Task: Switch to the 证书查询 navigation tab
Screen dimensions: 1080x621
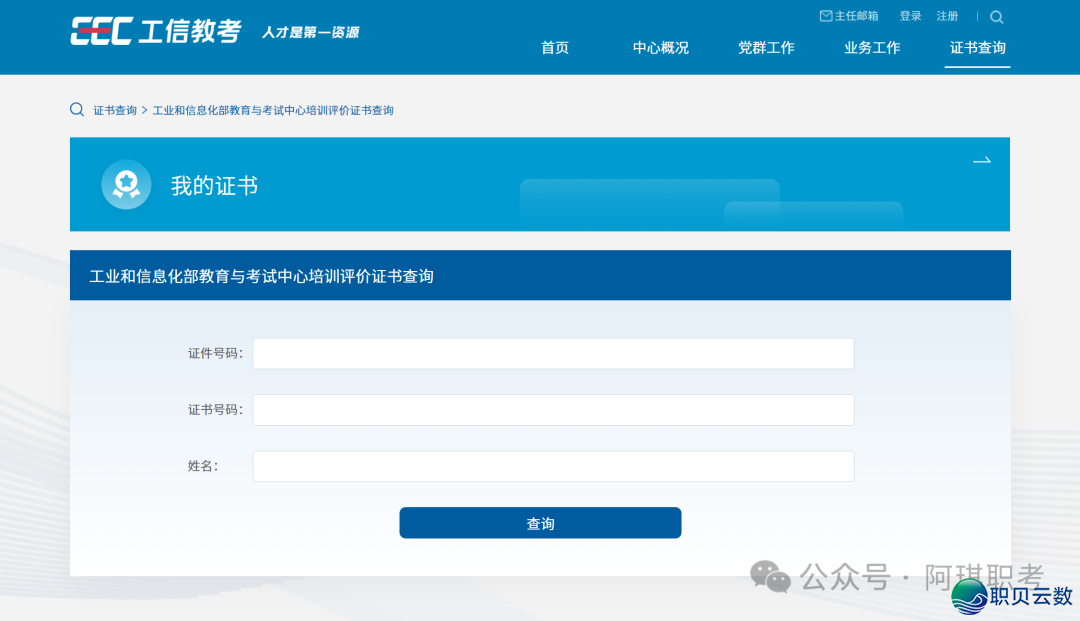Action: click(x=977, y=48)
